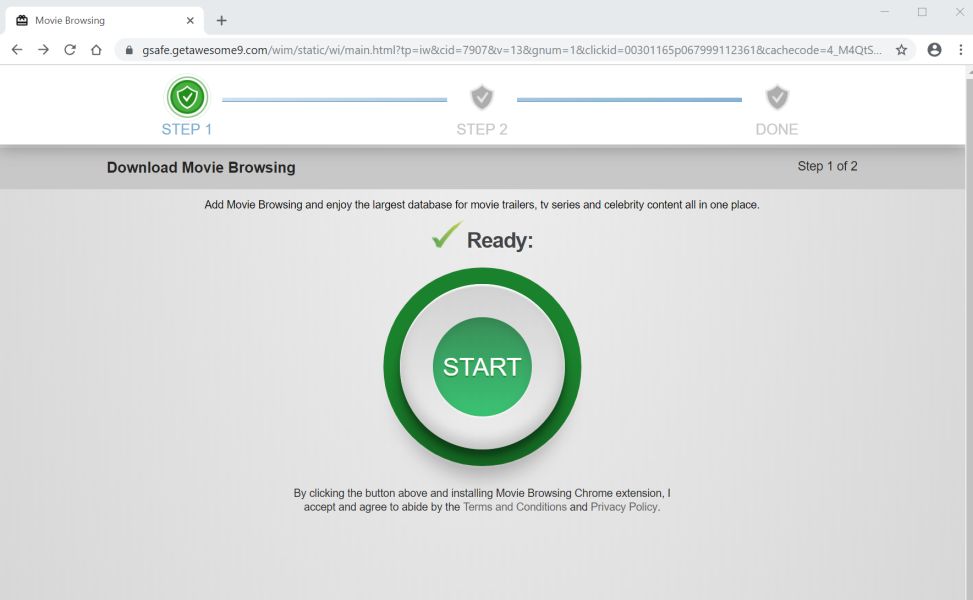Close the Chrome window
Viewport: 973px width, 600px height.
tap(959, 12)
